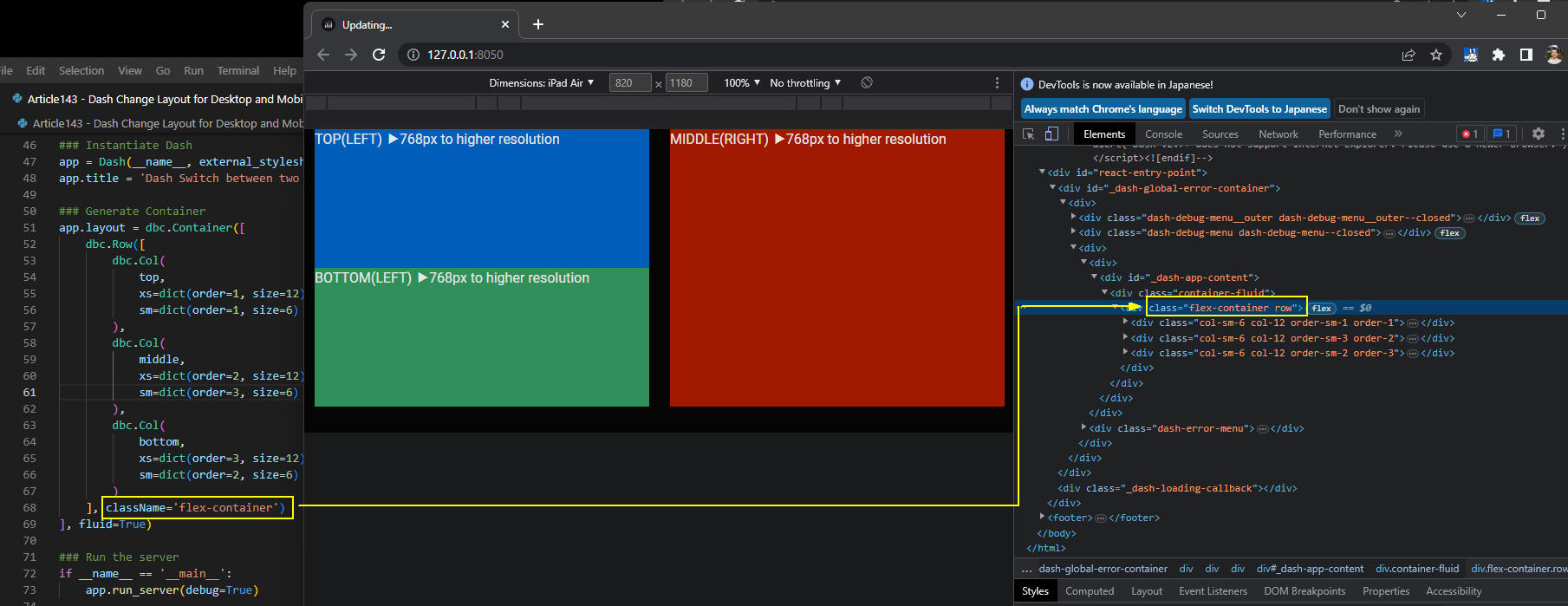The height and width of the screenshot is (606, 1568).
Task: Open the Chrome profile avatar
Action: click(1554, 55)
